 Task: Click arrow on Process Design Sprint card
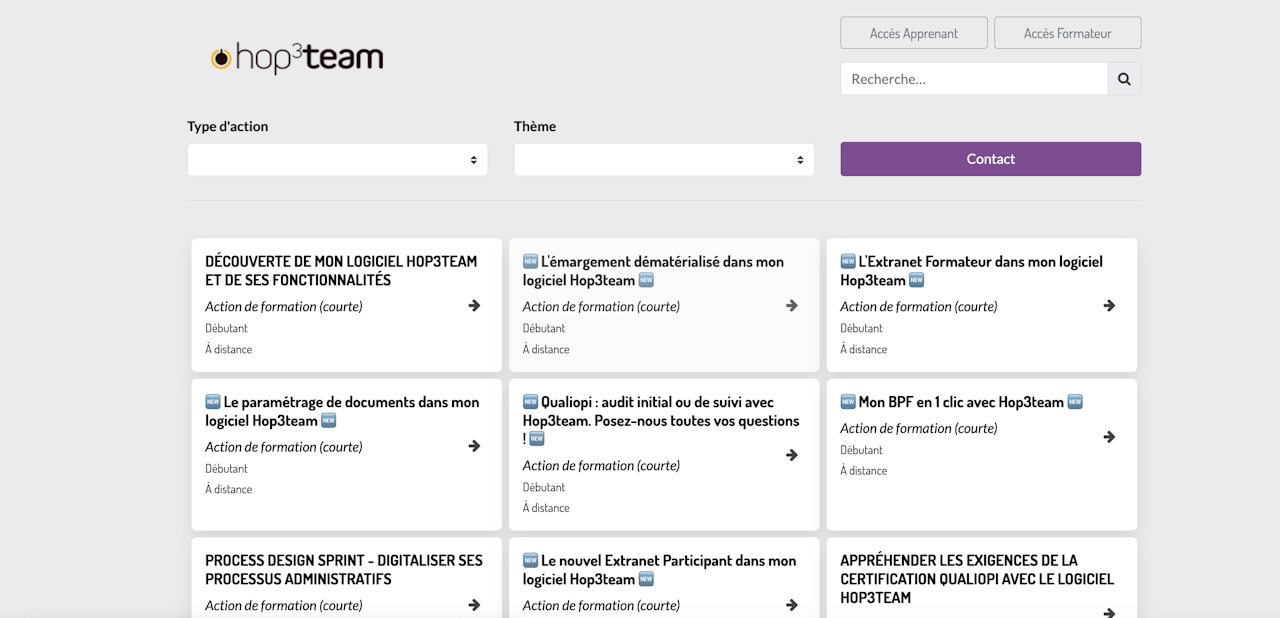pyautogui.click(x=474, y=605)
